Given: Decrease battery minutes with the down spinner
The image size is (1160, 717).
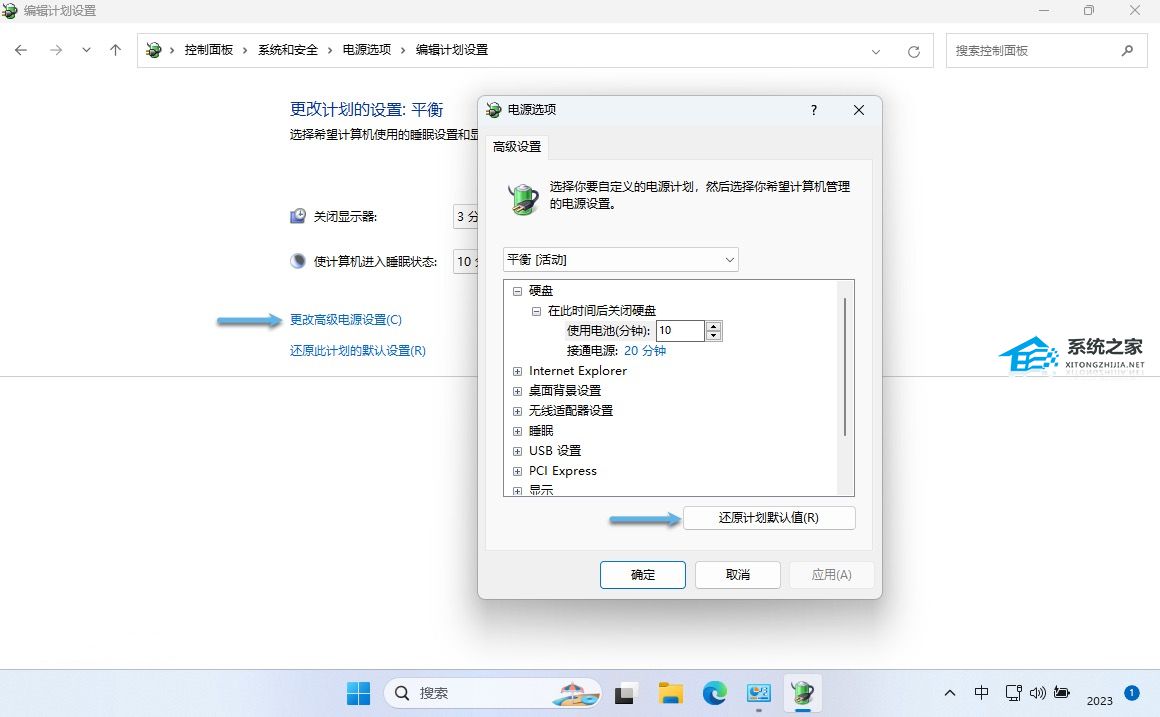Looking at the screenshot, I should [x=713, y=336].
